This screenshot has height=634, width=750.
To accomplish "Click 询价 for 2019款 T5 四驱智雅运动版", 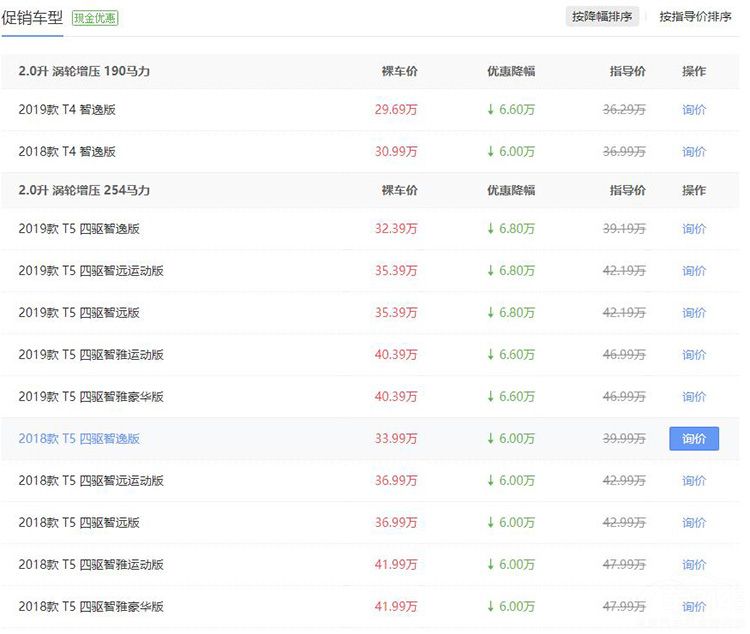I will coord(694,355).
